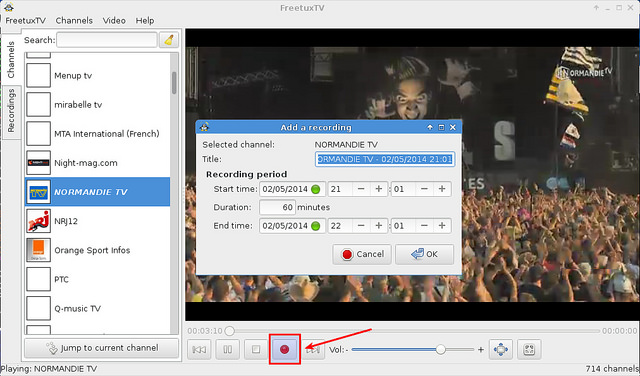Toggle fullscreen mode icon

pyautogui.click(x=501, y=349)
